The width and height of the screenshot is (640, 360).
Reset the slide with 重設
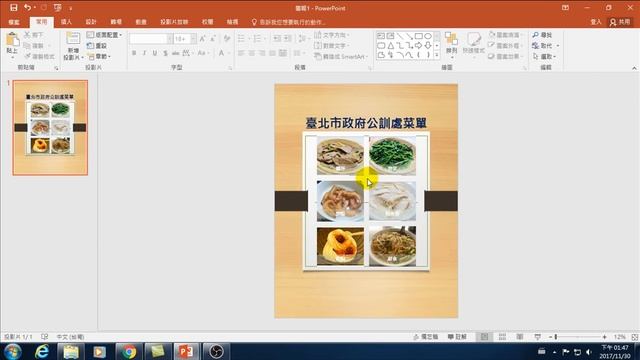(97, 46)
